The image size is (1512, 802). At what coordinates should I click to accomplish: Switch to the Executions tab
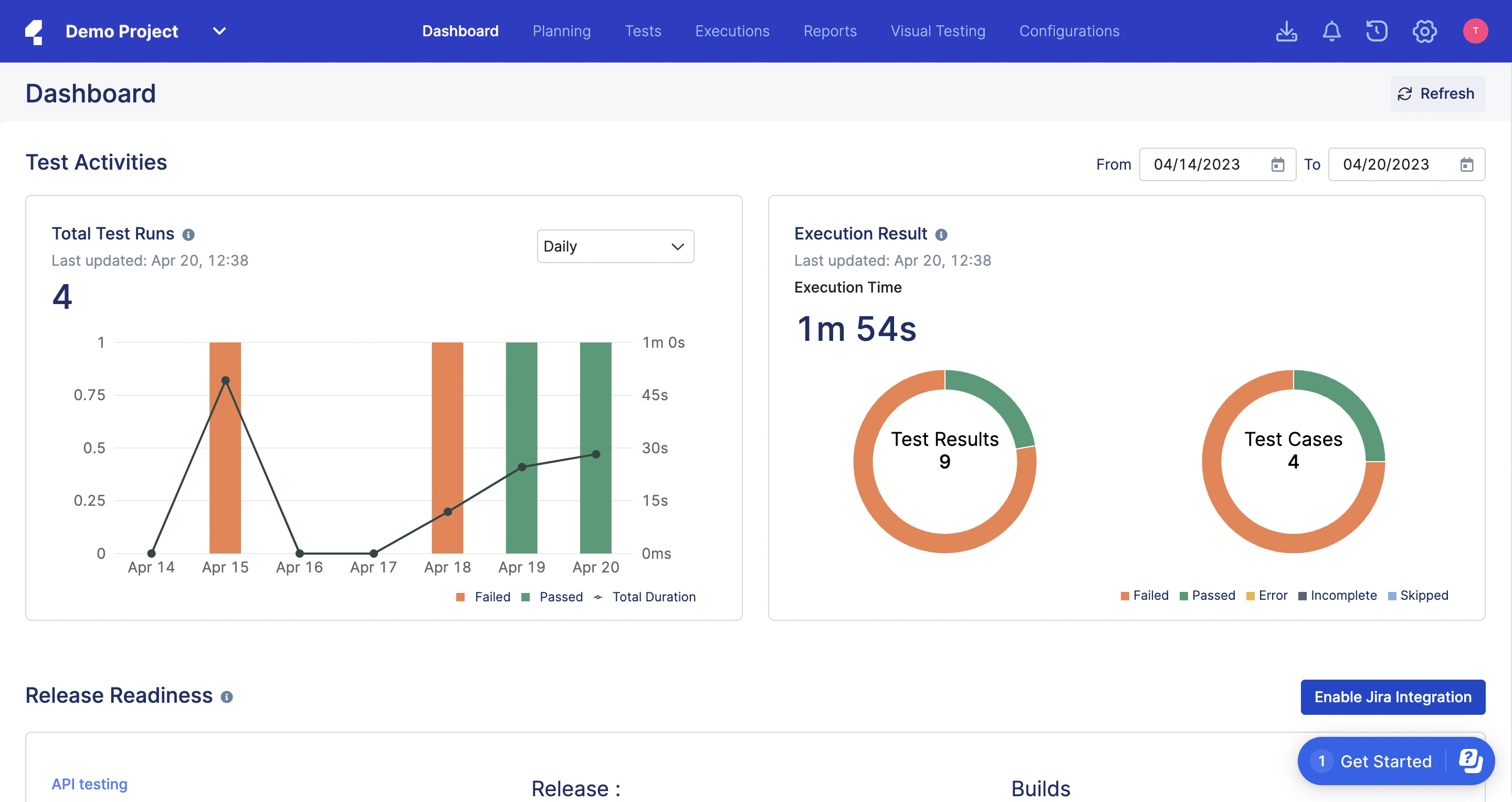coord(732,31)
